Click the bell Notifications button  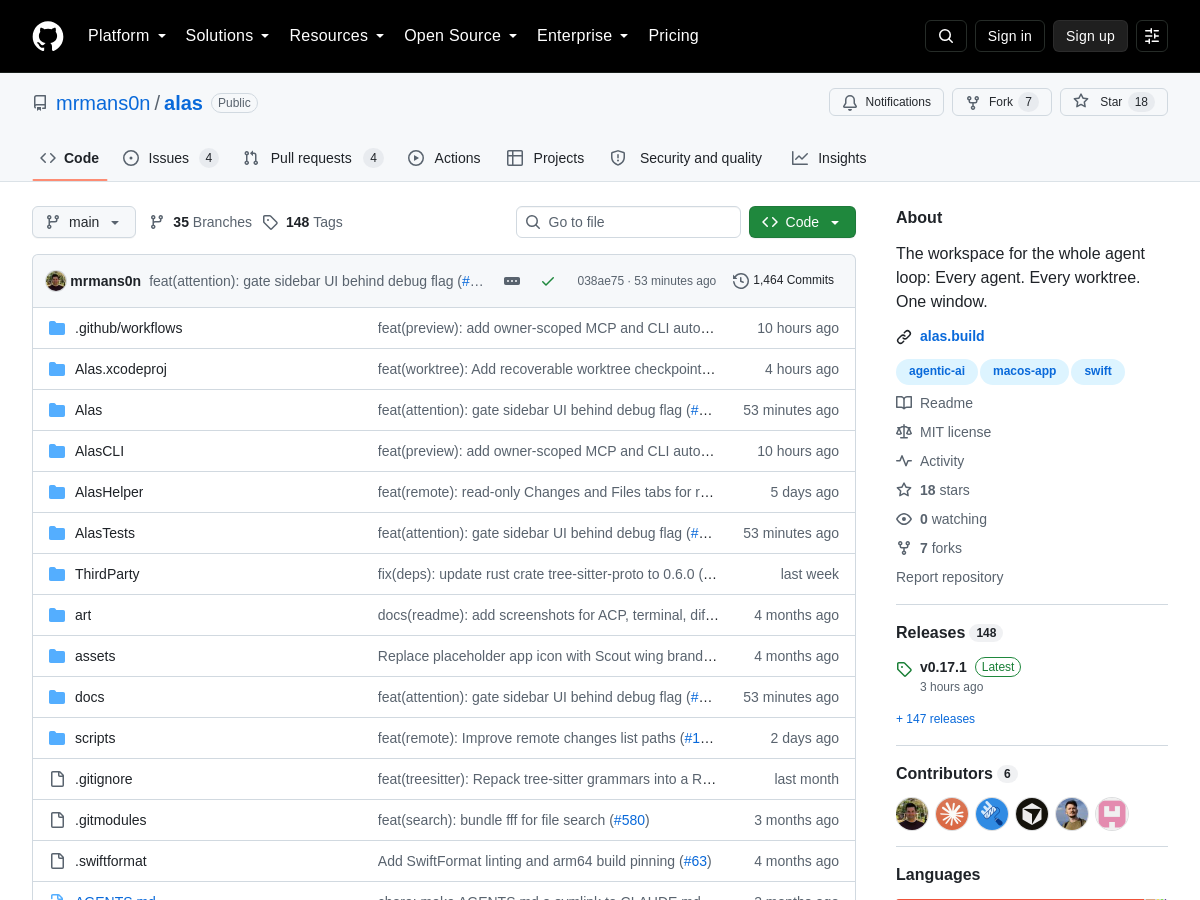point(886,102)
